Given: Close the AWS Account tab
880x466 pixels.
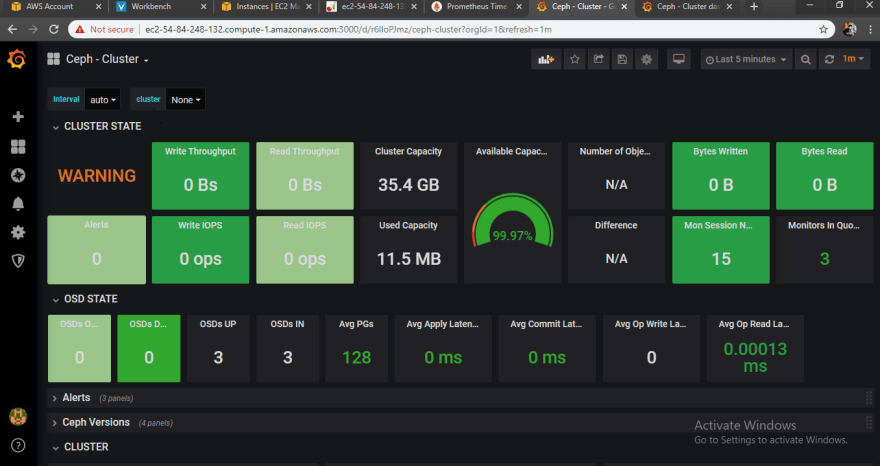Looking at the screenshot, I should (x=99, y=7).
